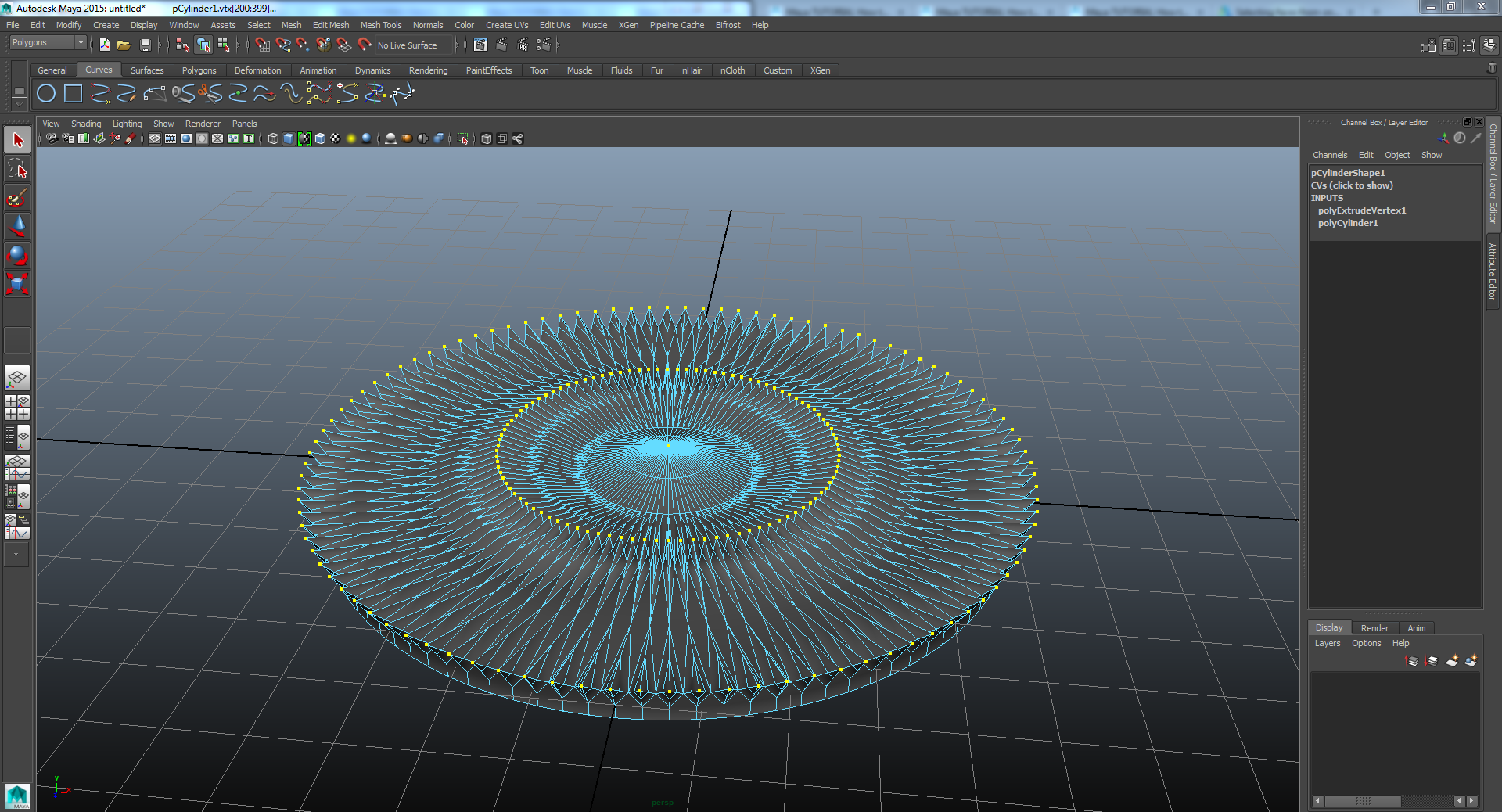Open the Mesh menu
1502x812 pixels.
click(291, 25)
